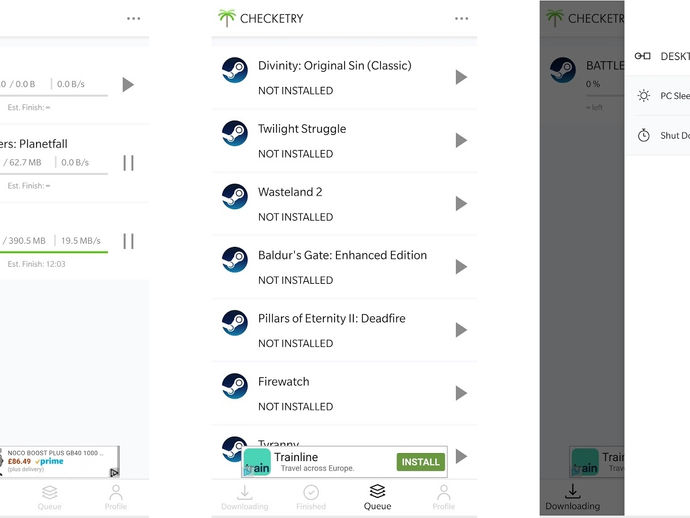
Task: Click Steam icon beside Firewatch
Action: (x=235, y=386)
